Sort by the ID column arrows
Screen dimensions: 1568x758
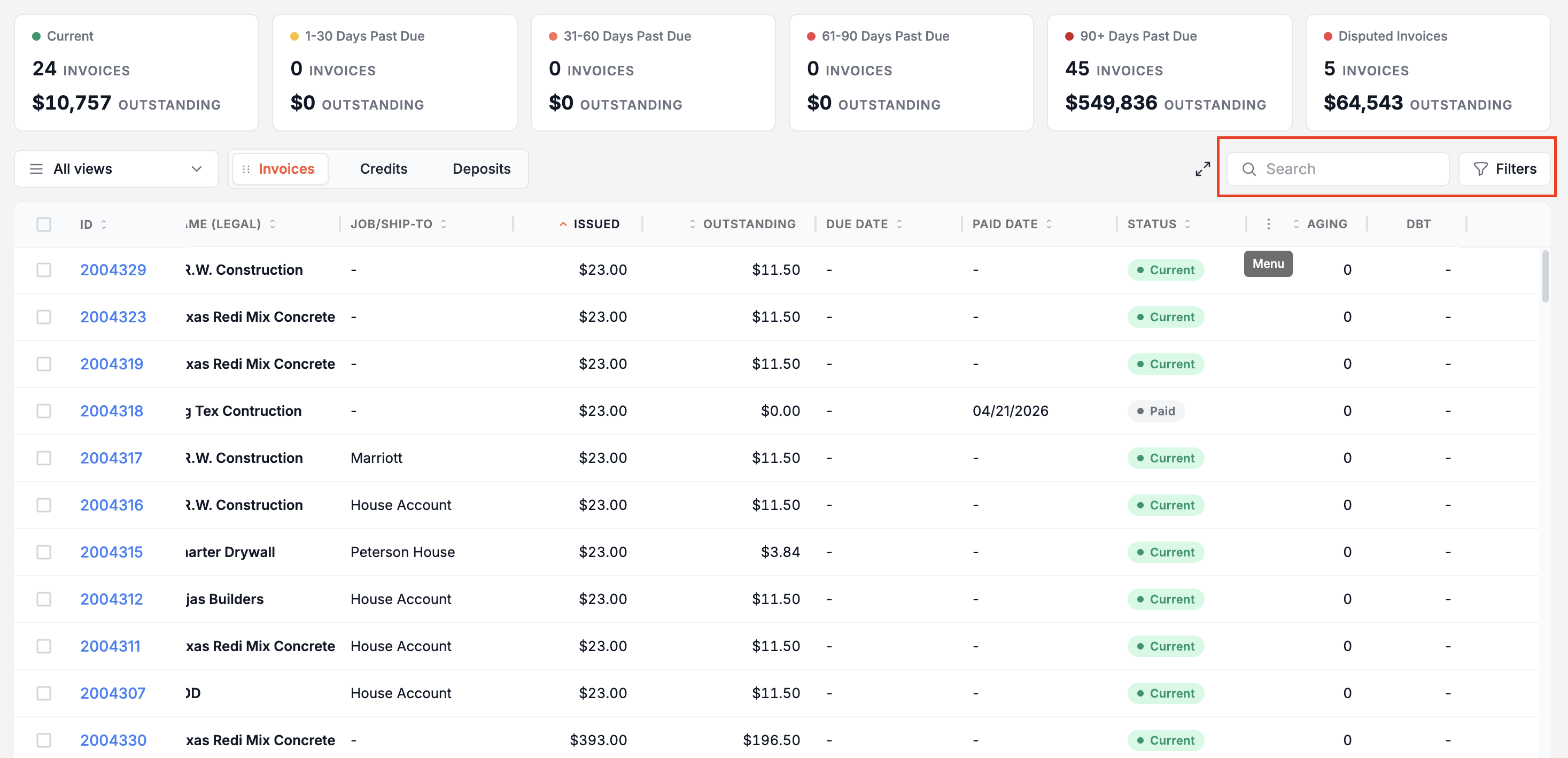(x=104, y=224)
